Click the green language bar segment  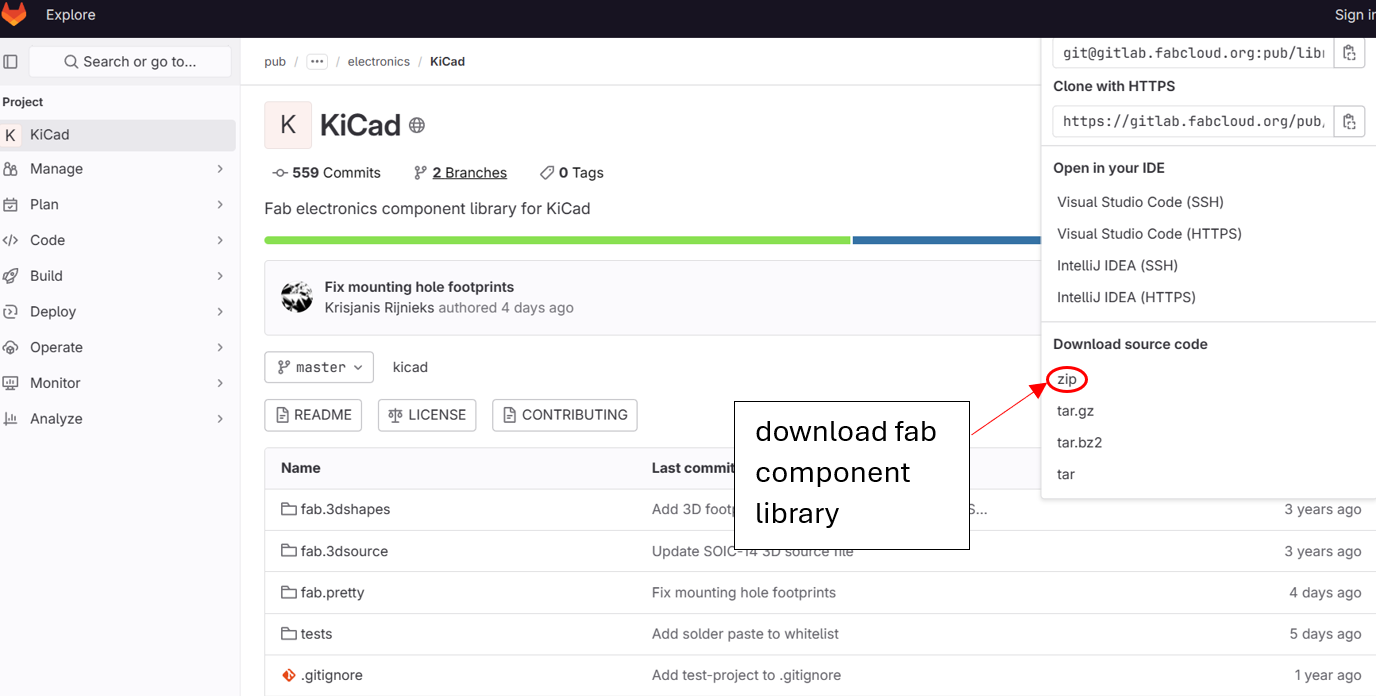click(x=557, y=240)
